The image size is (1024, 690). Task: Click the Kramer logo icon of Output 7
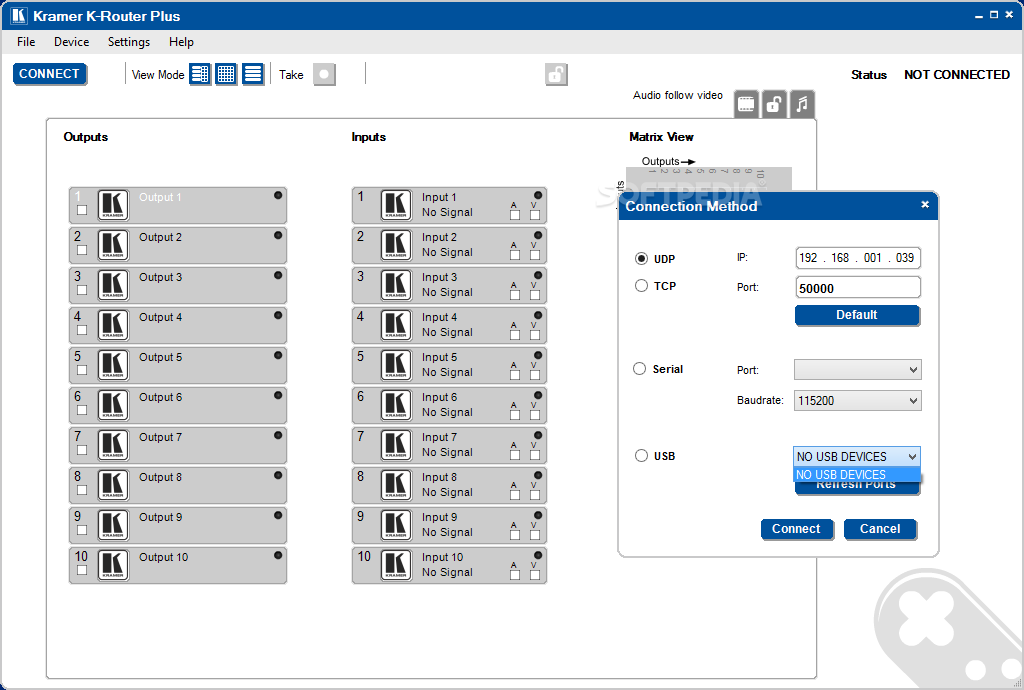[x=113, y=445]
